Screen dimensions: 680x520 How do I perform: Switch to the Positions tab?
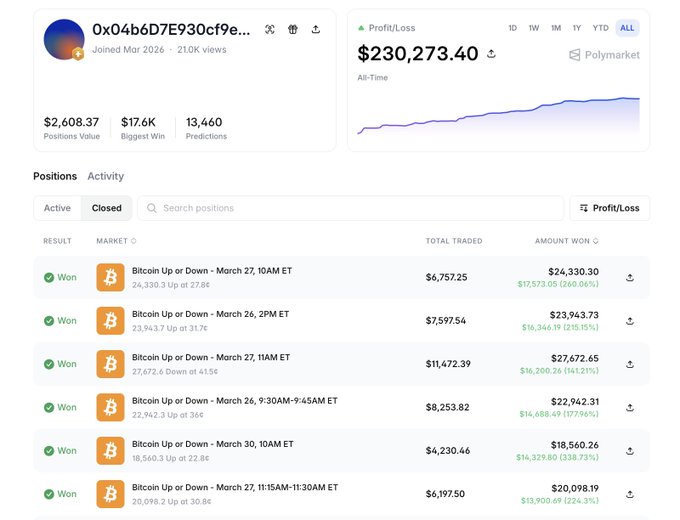55,176
